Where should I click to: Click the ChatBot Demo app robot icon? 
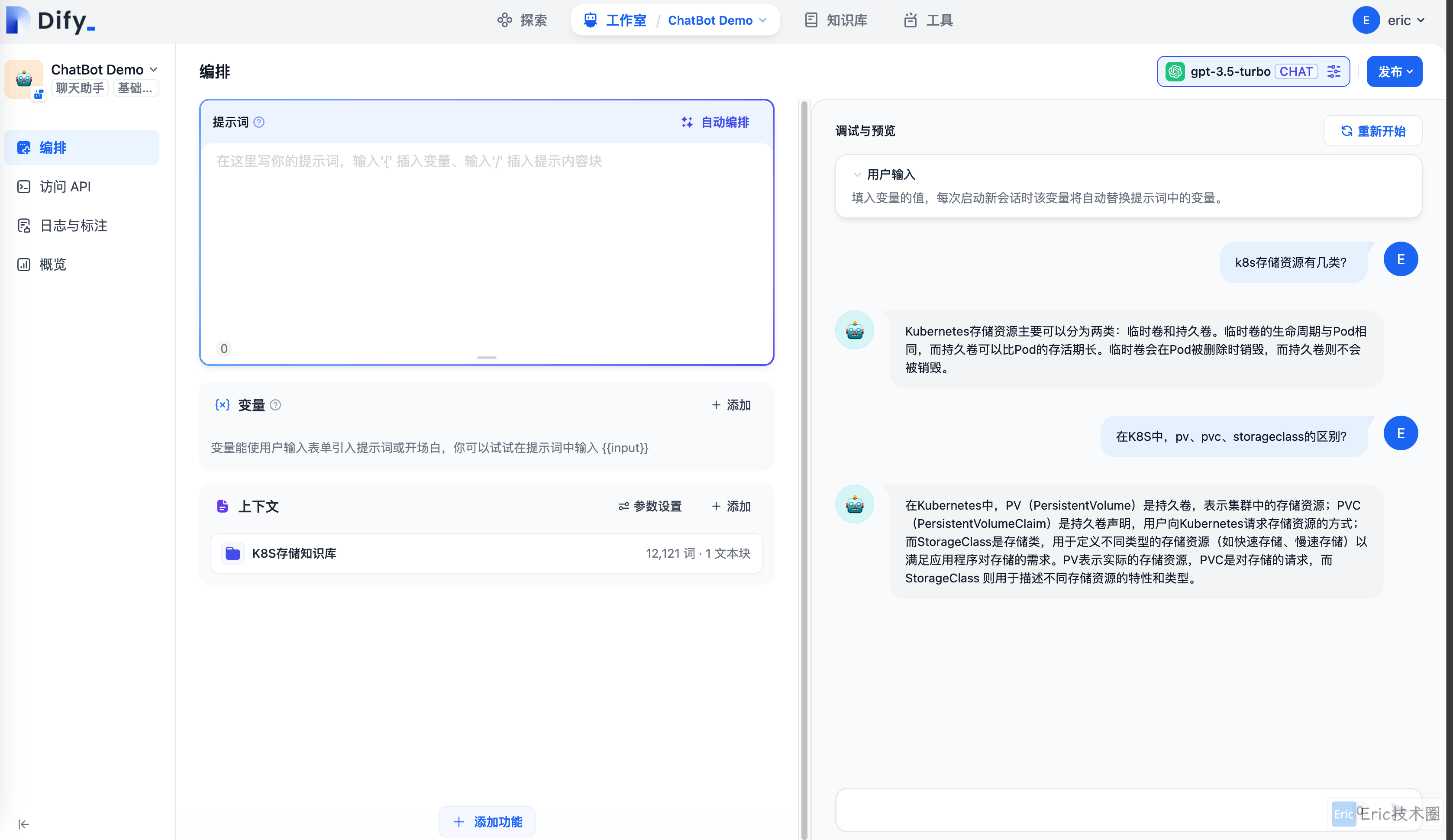(24, 78)
